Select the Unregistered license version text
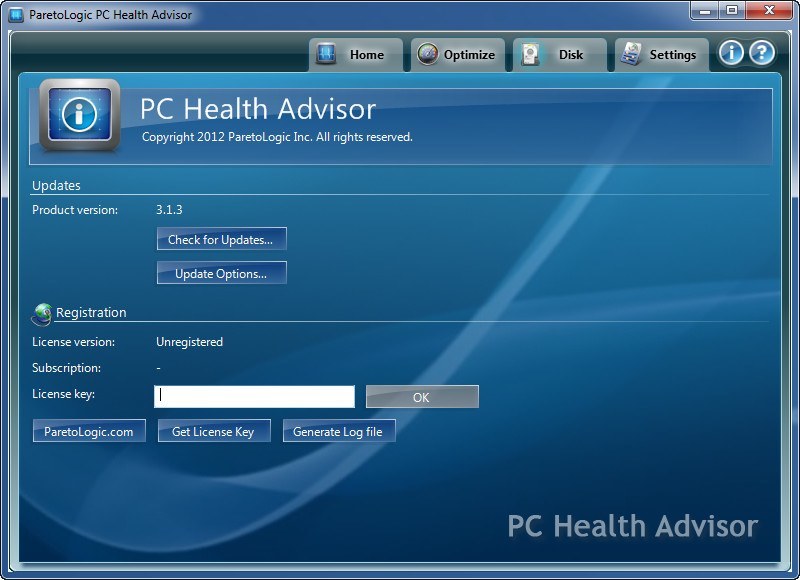This screenshot has height=580, width=800. (x=189, y=342)
